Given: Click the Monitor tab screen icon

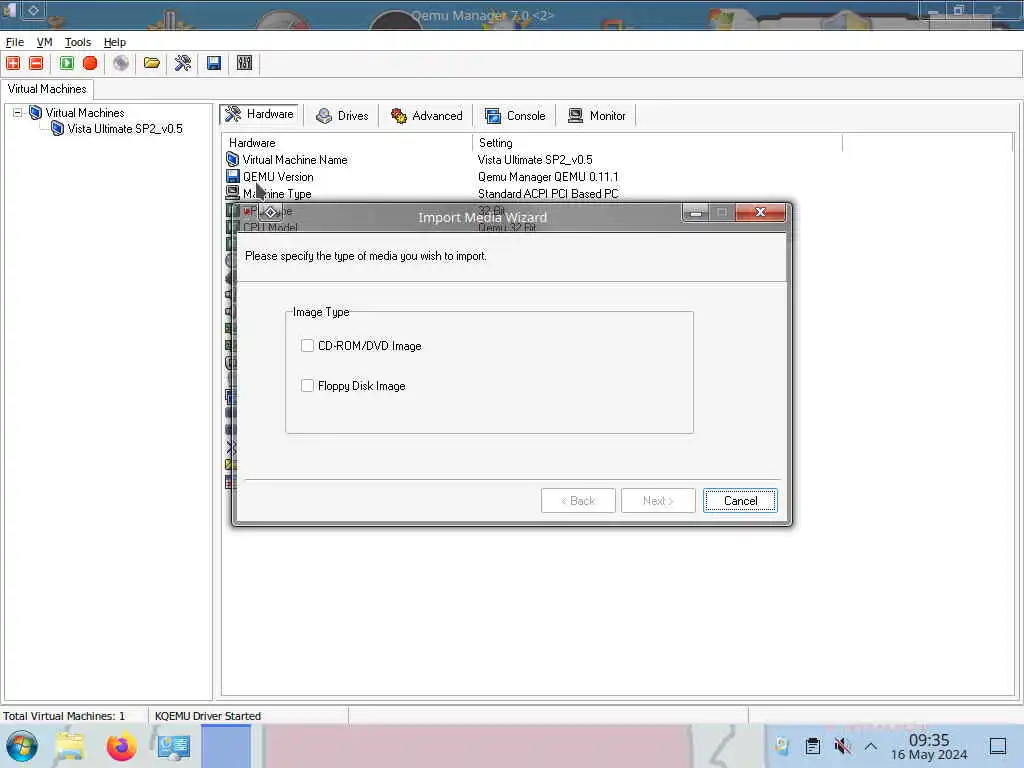Looking at the screenshot, I should 575,116.
